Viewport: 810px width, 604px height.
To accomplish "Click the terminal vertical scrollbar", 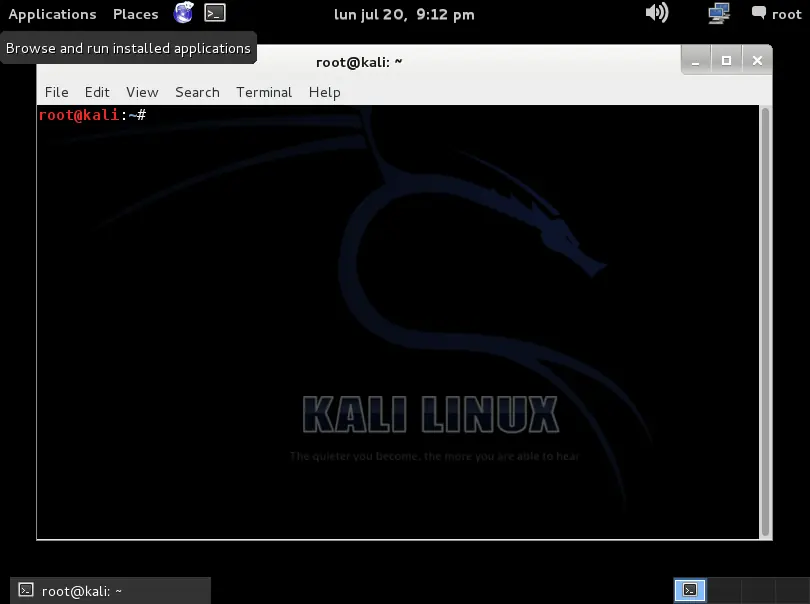I will tap(766, 322).
